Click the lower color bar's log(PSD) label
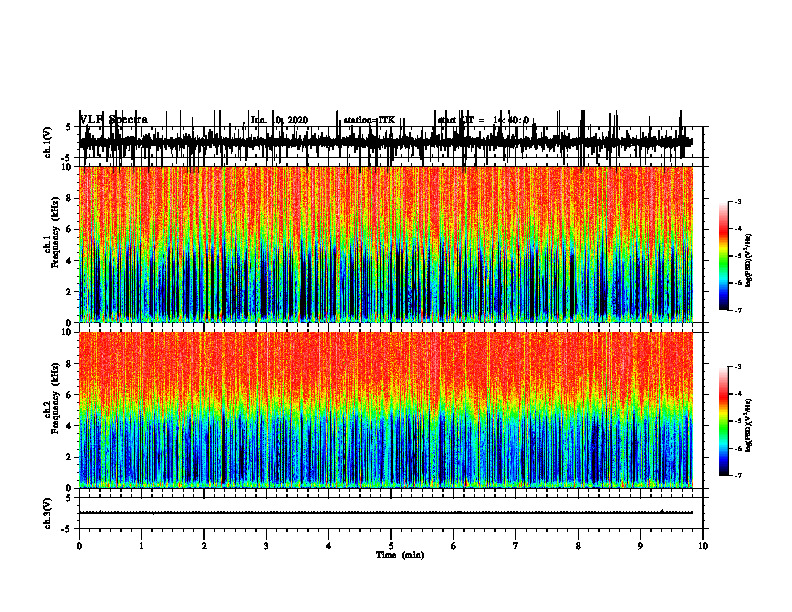Screen dimensions: 792x612 [749, 425]
